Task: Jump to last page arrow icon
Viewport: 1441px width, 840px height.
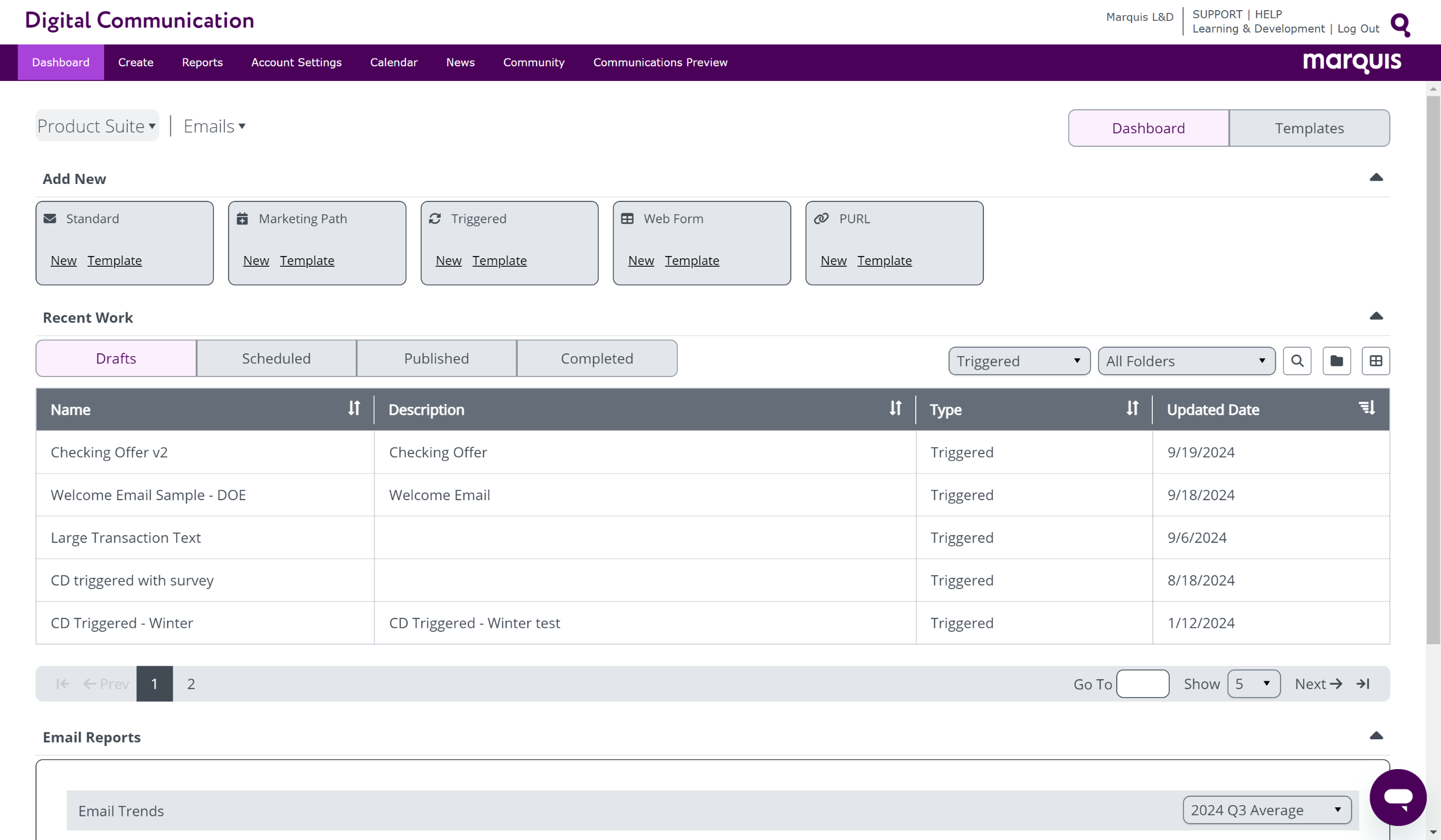Action: click(x=1363, y=684)
